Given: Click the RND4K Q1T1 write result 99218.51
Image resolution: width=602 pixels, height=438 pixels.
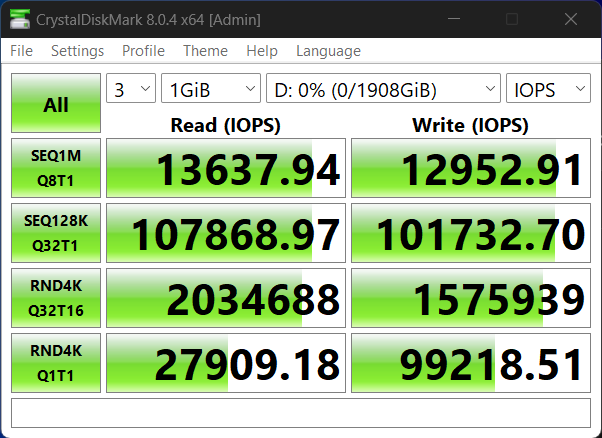Looking at the screenshot, I should point(471,363).
